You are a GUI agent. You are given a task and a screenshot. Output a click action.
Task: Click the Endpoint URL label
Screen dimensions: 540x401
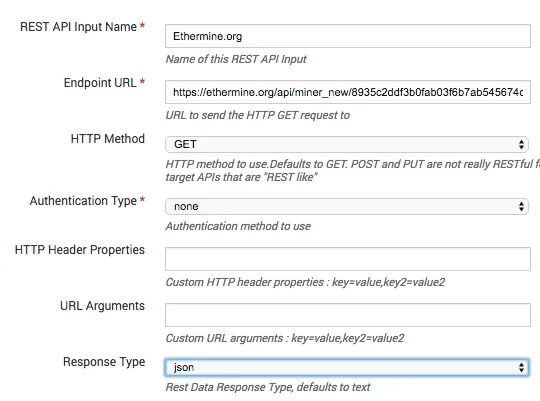[x=100, y=83]
